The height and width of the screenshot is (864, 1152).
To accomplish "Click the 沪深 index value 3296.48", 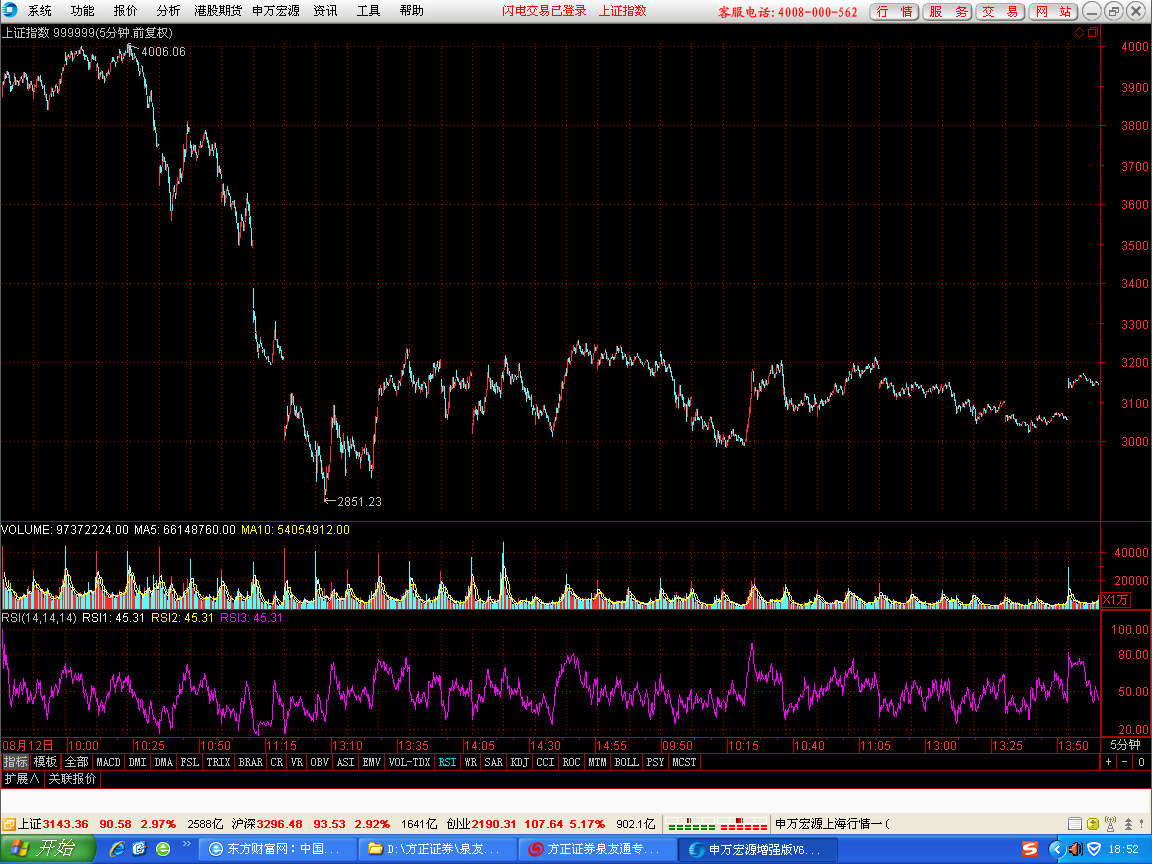I will [x=279, y=824].
